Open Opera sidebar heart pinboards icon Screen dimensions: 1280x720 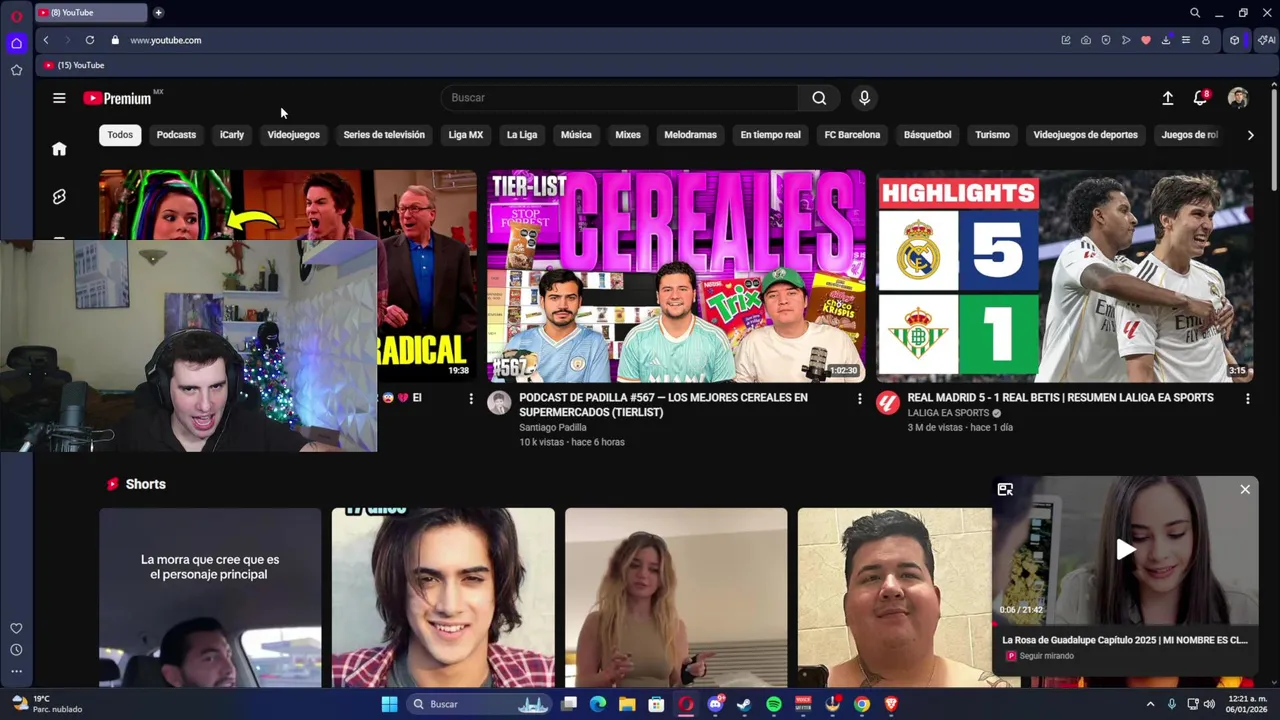[16, 629]
